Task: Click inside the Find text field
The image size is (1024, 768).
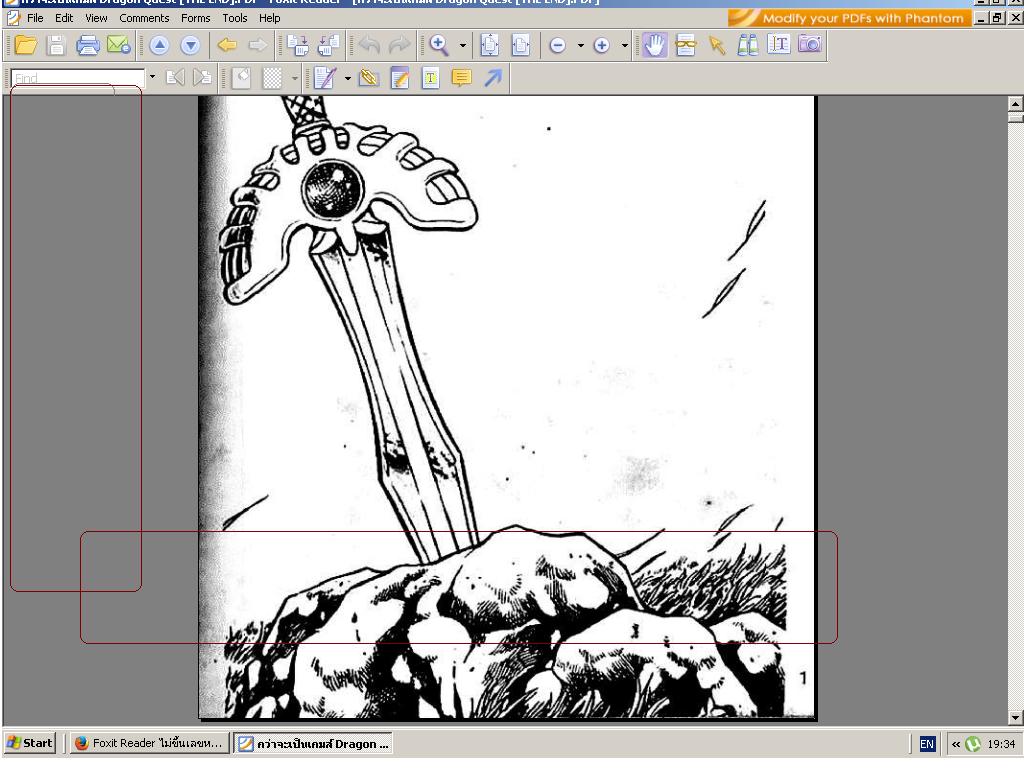Action: pos(78,78)
